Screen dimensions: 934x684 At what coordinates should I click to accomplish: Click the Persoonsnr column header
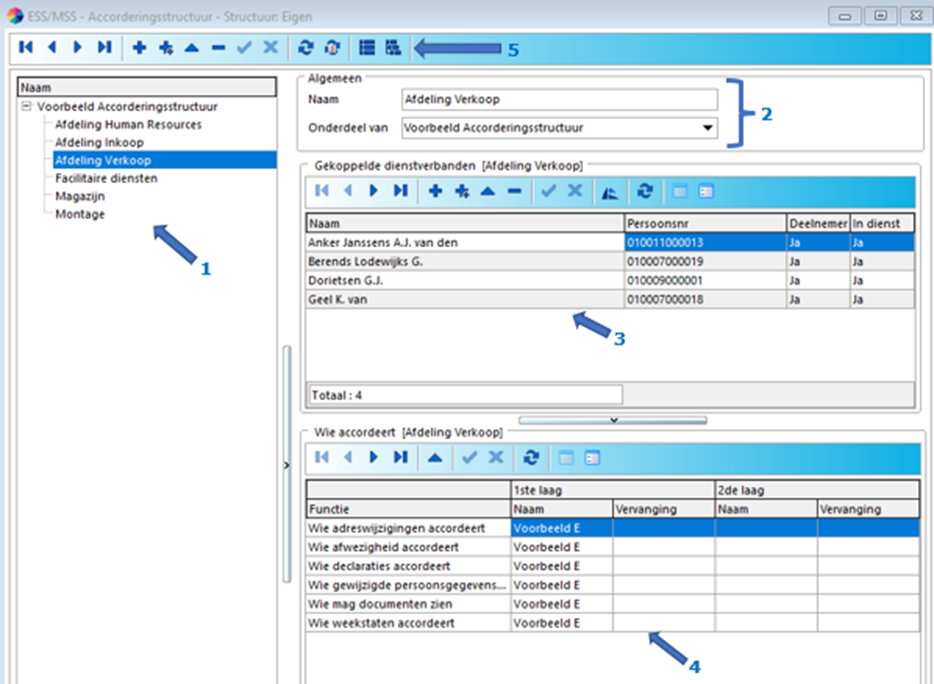point(704,223)
